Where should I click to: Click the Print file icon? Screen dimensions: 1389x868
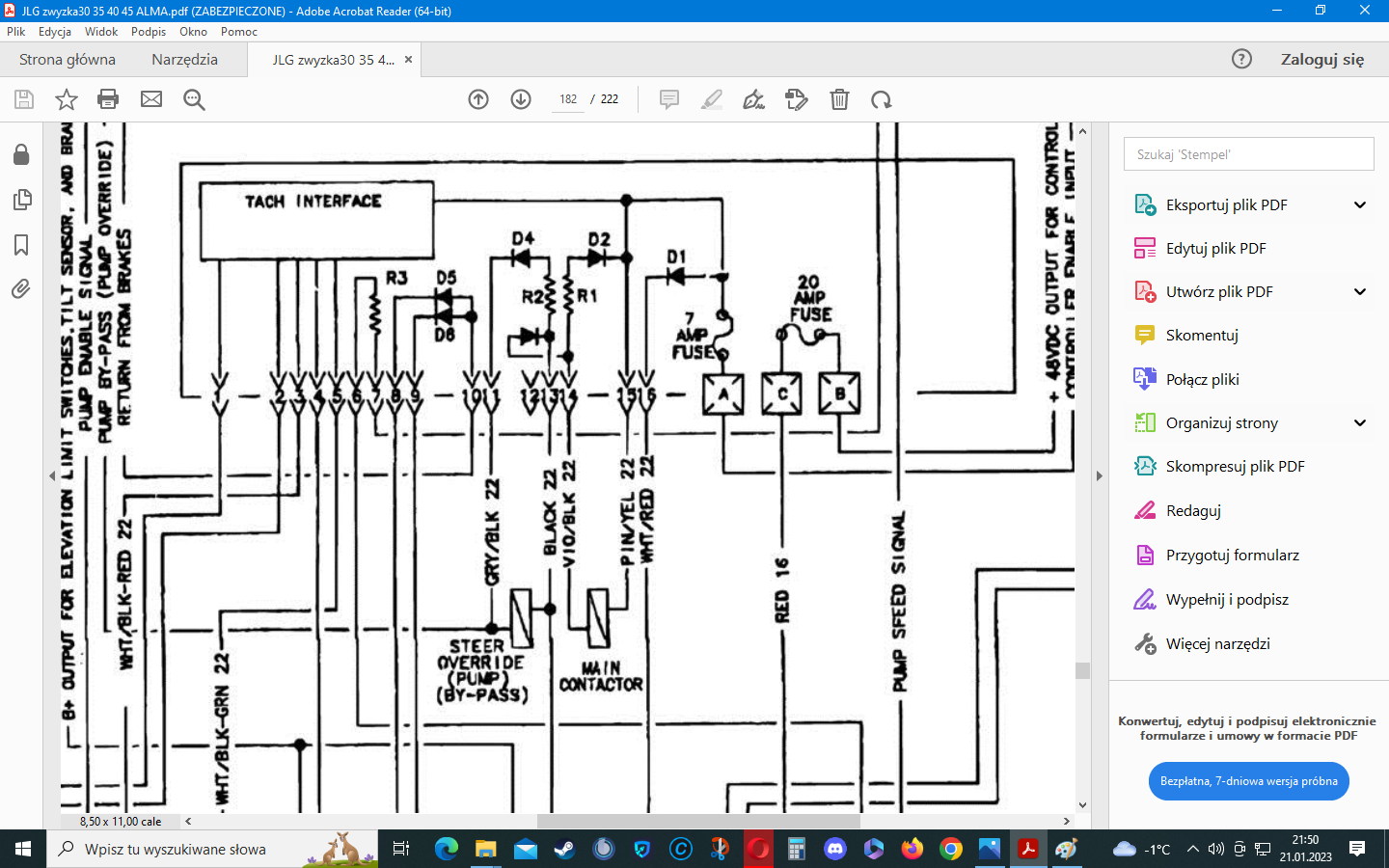108,99
